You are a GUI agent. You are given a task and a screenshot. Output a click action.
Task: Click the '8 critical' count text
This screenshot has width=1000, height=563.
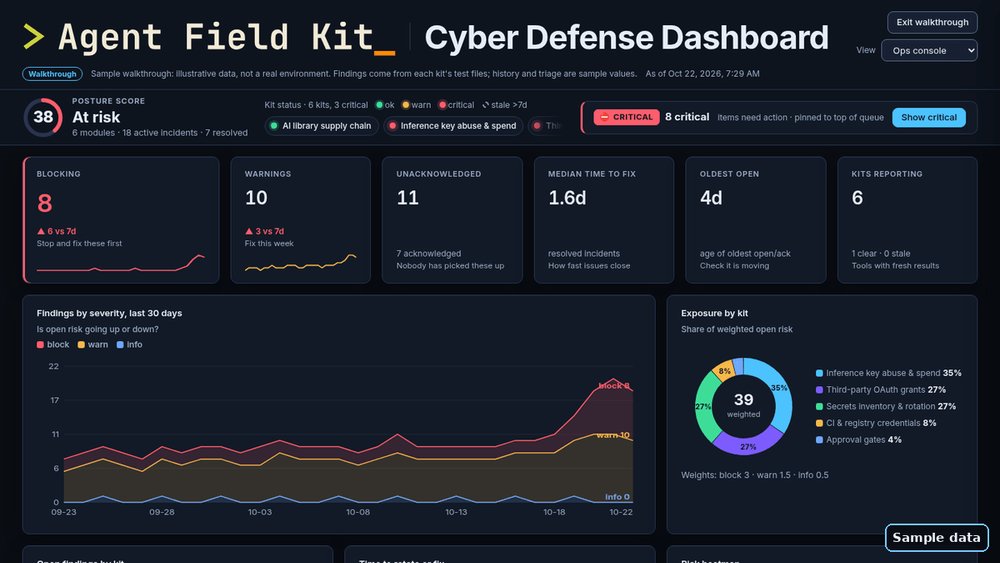point(687,117)
